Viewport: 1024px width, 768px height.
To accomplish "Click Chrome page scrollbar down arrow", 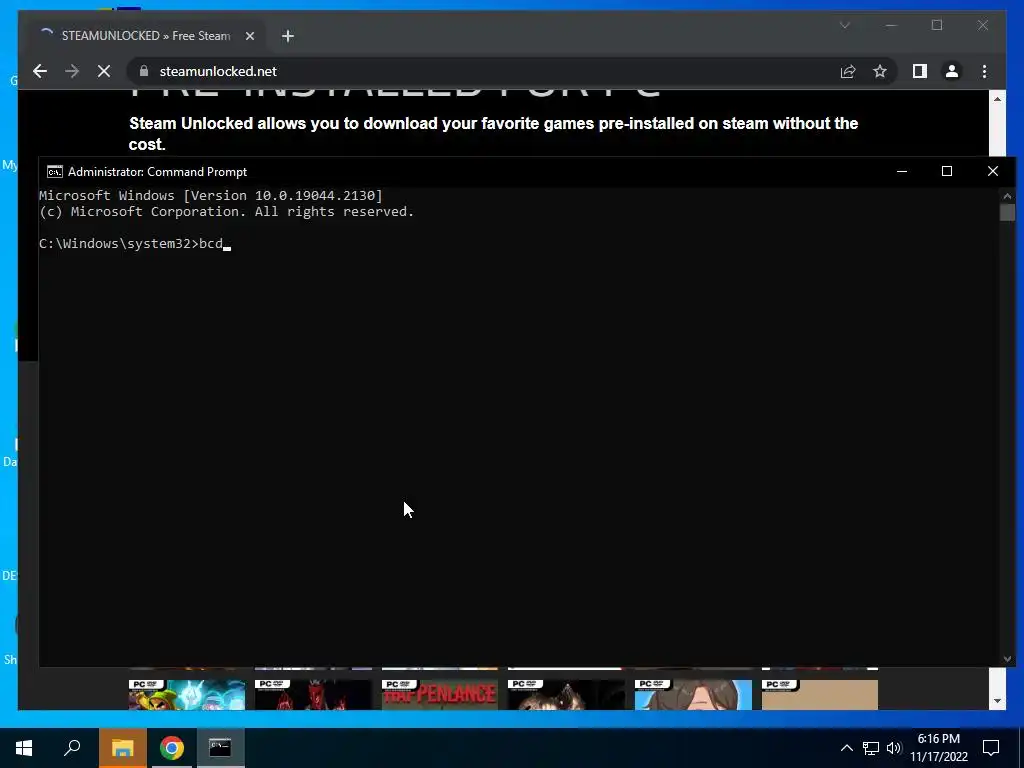I will (997, 701).
